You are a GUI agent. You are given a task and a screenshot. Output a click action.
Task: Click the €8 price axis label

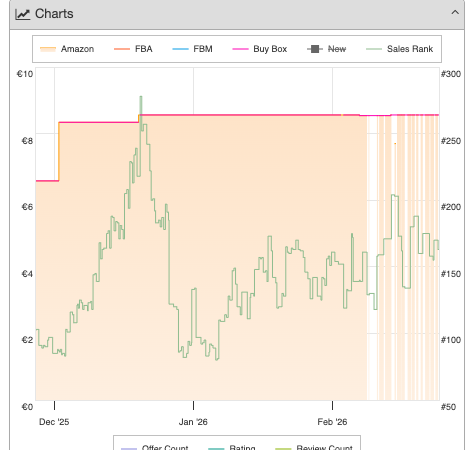27,141
